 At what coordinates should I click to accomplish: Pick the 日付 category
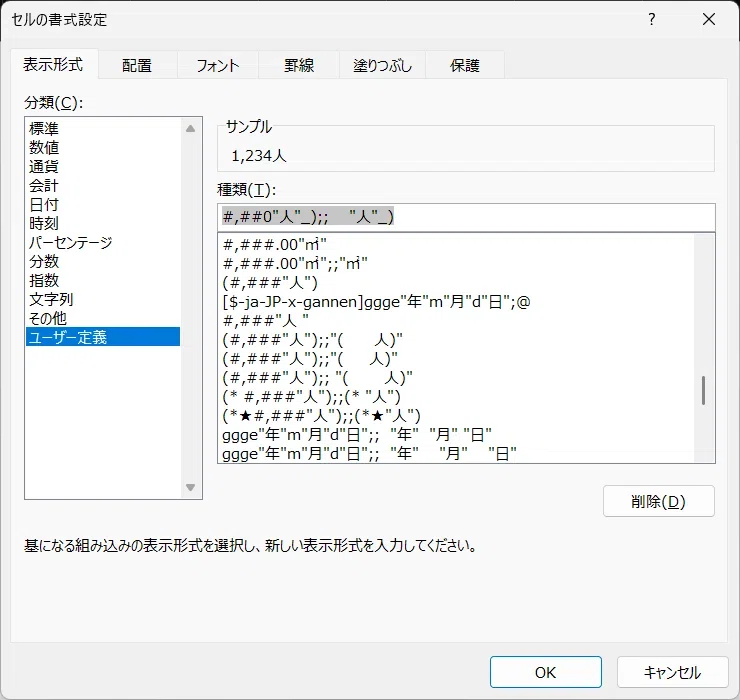pos(103,204)
